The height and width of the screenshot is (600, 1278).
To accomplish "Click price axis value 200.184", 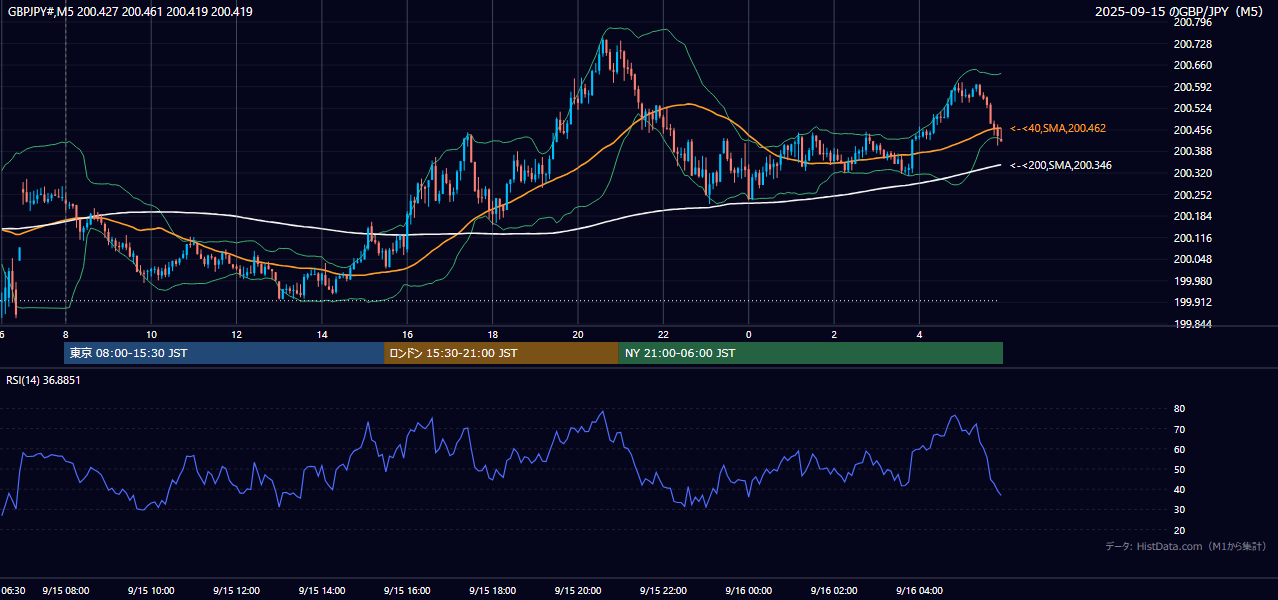I will point(1193,216).
